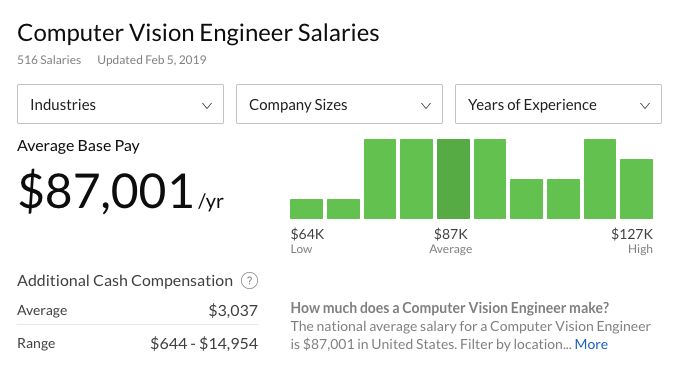The width and height of the screenshot is (688, 370).
Task: Click the Additional Cash Compensation help icon
Action: click(249, 280)
